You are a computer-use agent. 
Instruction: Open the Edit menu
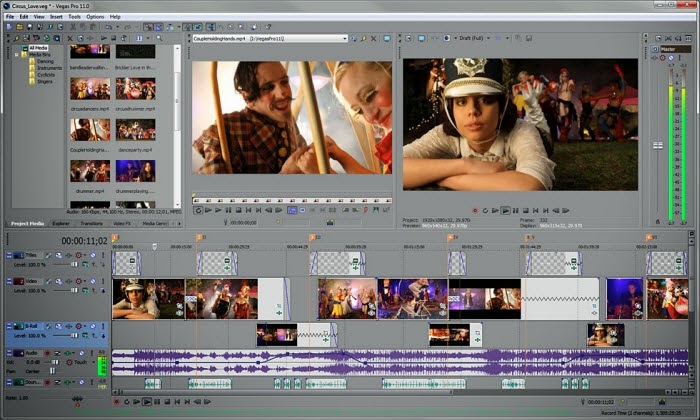24,17
